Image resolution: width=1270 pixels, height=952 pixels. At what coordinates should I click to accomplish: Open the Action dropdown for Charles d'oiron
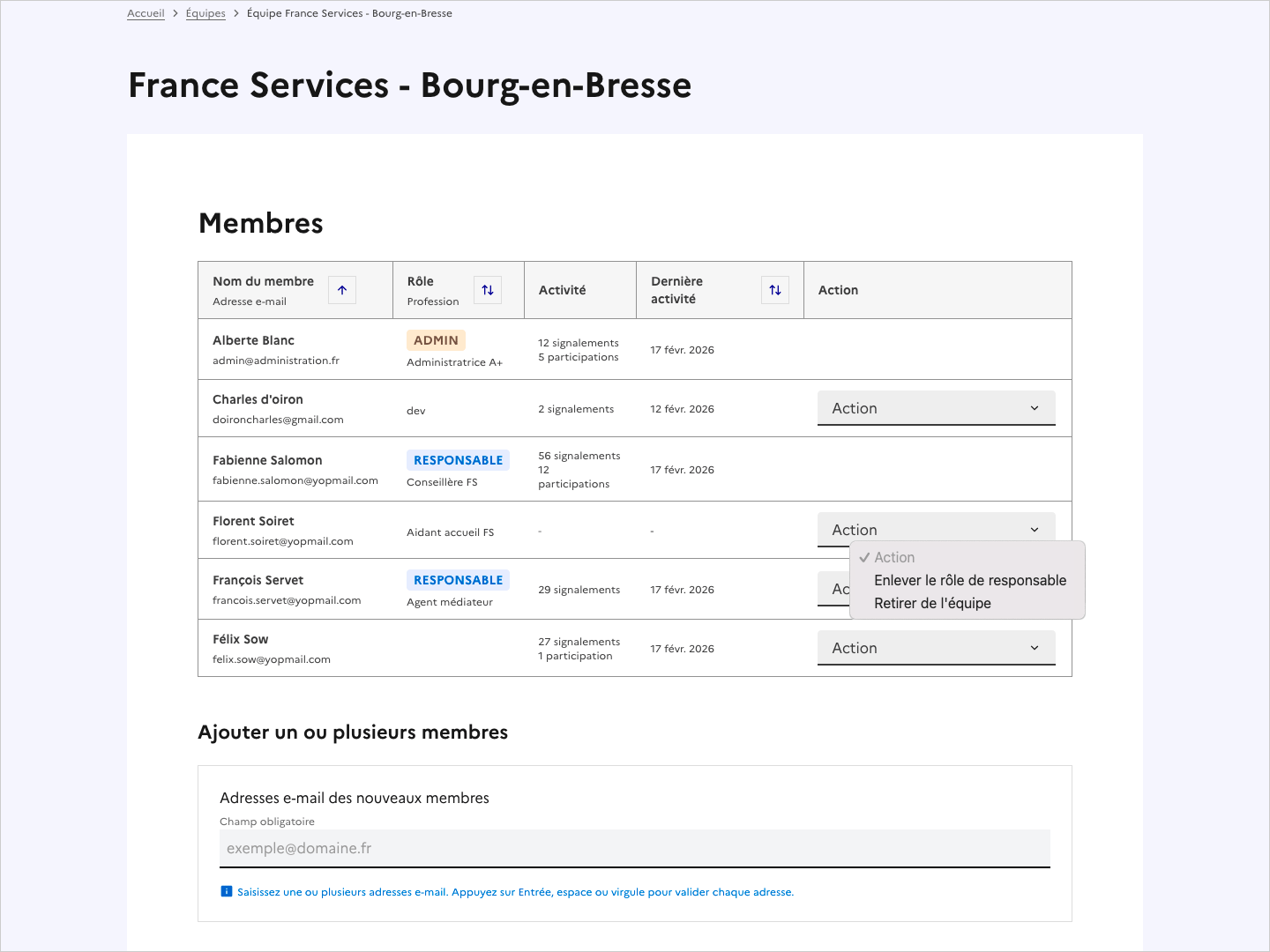936,407
